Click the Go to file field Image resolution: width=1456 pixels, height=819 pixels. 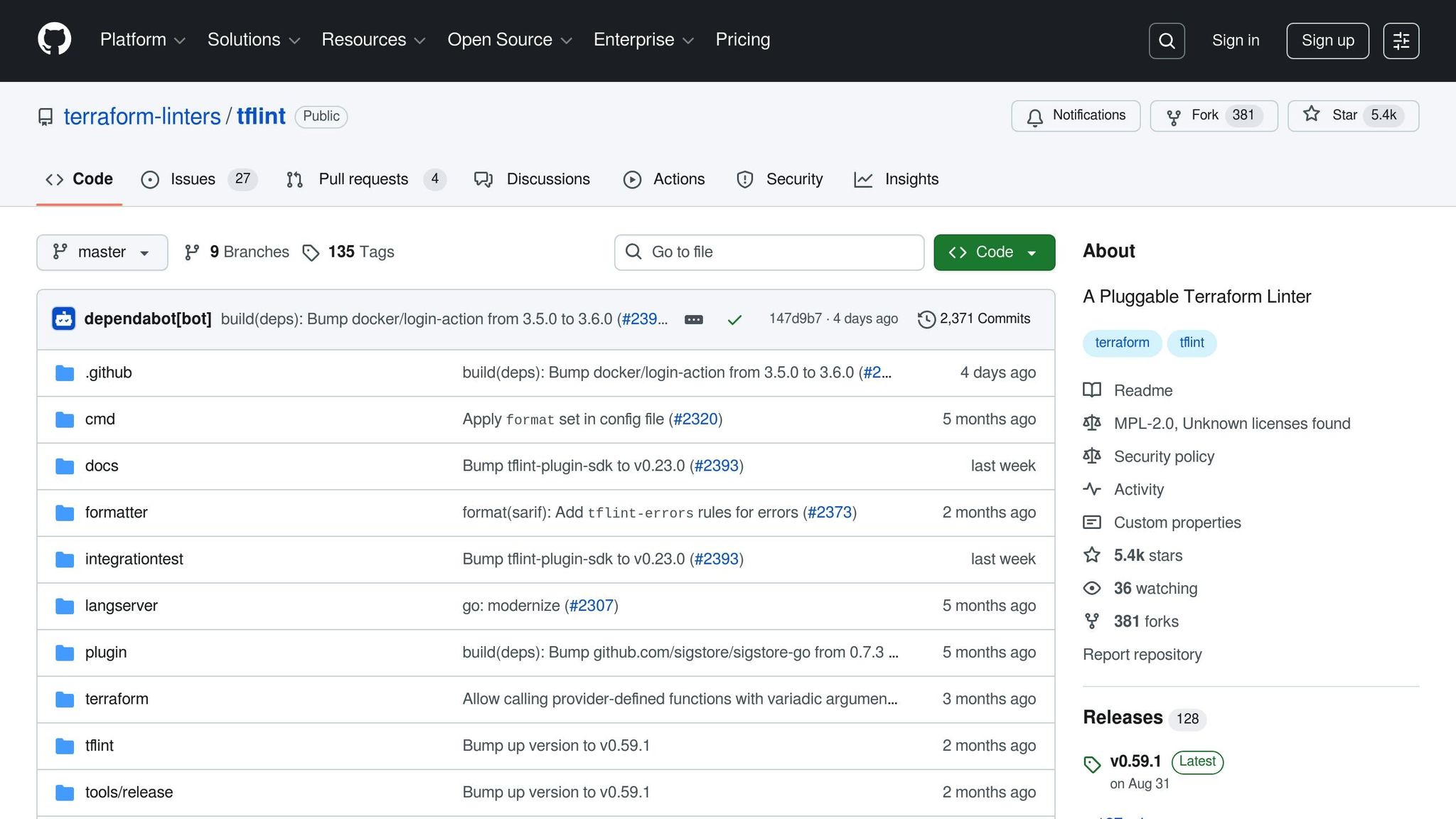[x=769, y=252]
